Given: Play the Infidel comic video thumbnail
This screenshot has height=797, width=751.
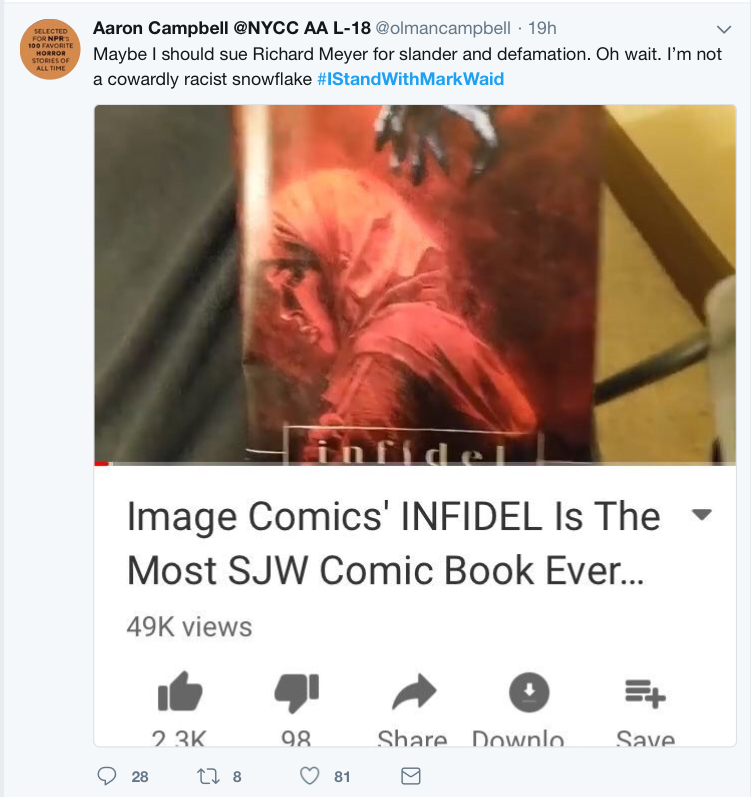Looking at the screenshot, I should click(415, 284).
